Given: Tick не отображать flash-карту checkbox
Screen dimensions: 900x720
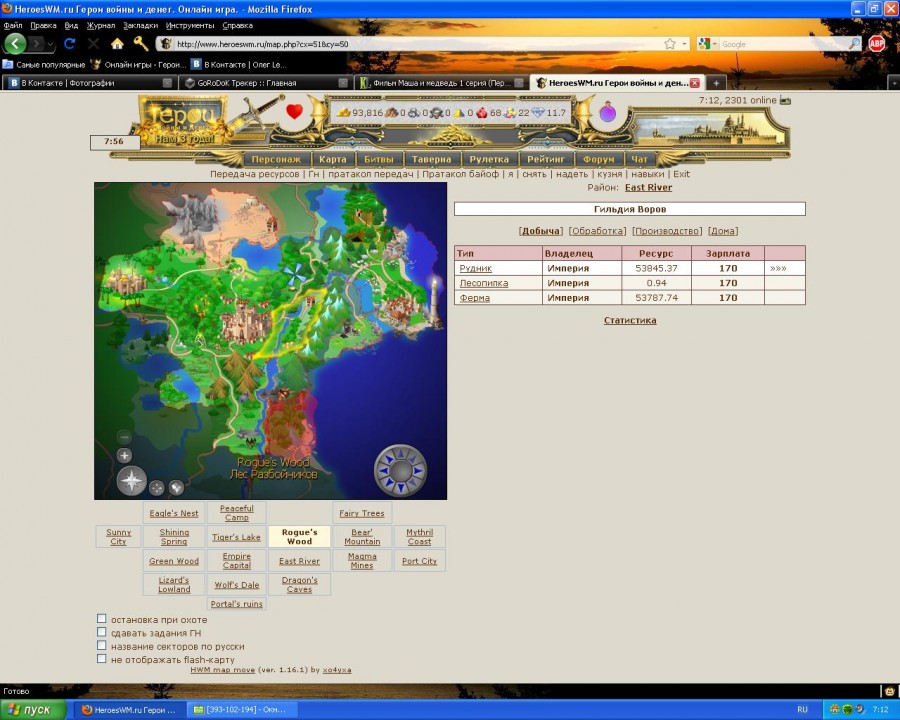Looking at the screenshot, I should 102,659.
